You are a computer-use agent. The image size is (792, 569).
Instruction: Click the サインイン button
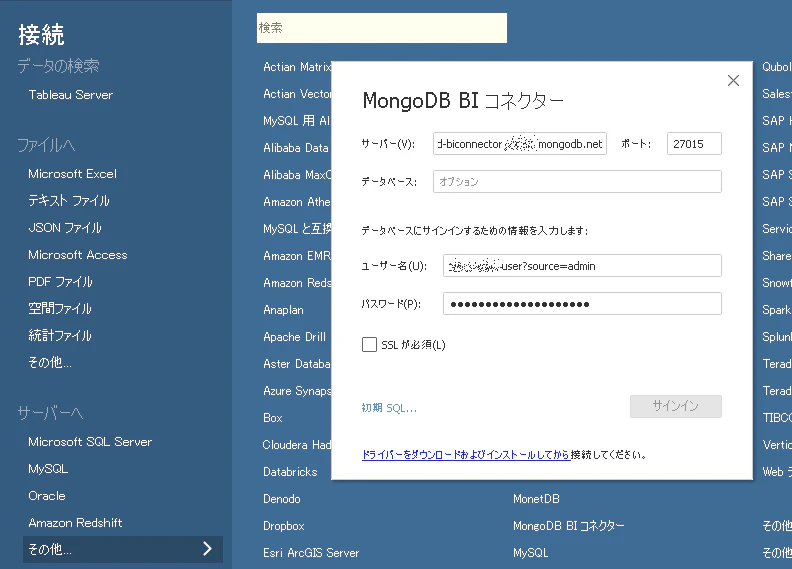pyautogui.click(x=675, y=406)
